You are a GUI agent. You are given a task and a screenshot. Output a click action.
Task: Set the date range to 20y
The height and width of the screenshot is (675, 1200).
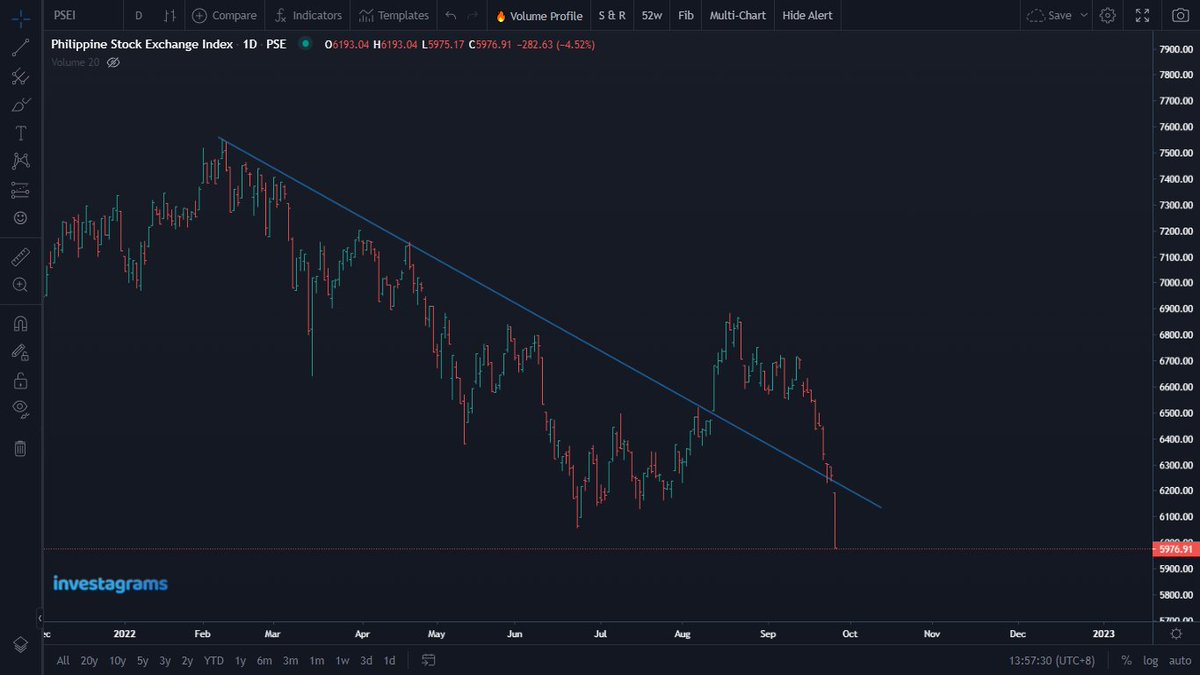point(89,660)
